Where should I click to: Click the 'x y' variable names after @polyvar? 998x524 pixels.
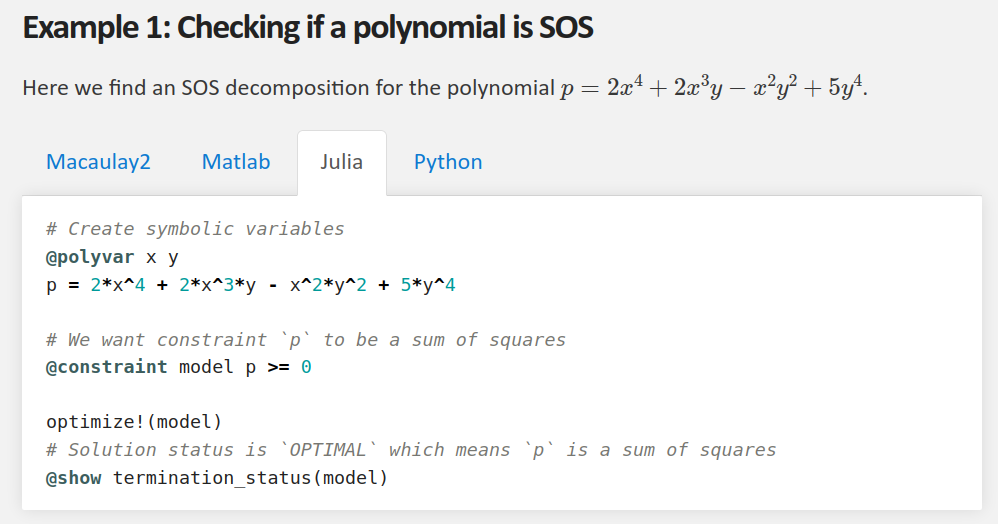tap(162, 257)
